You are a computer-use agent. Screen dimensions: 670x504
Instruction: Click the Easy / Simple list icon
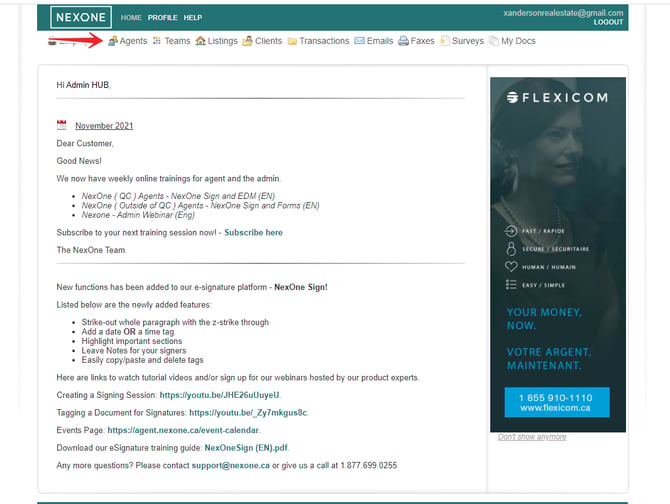click(511, 284)
